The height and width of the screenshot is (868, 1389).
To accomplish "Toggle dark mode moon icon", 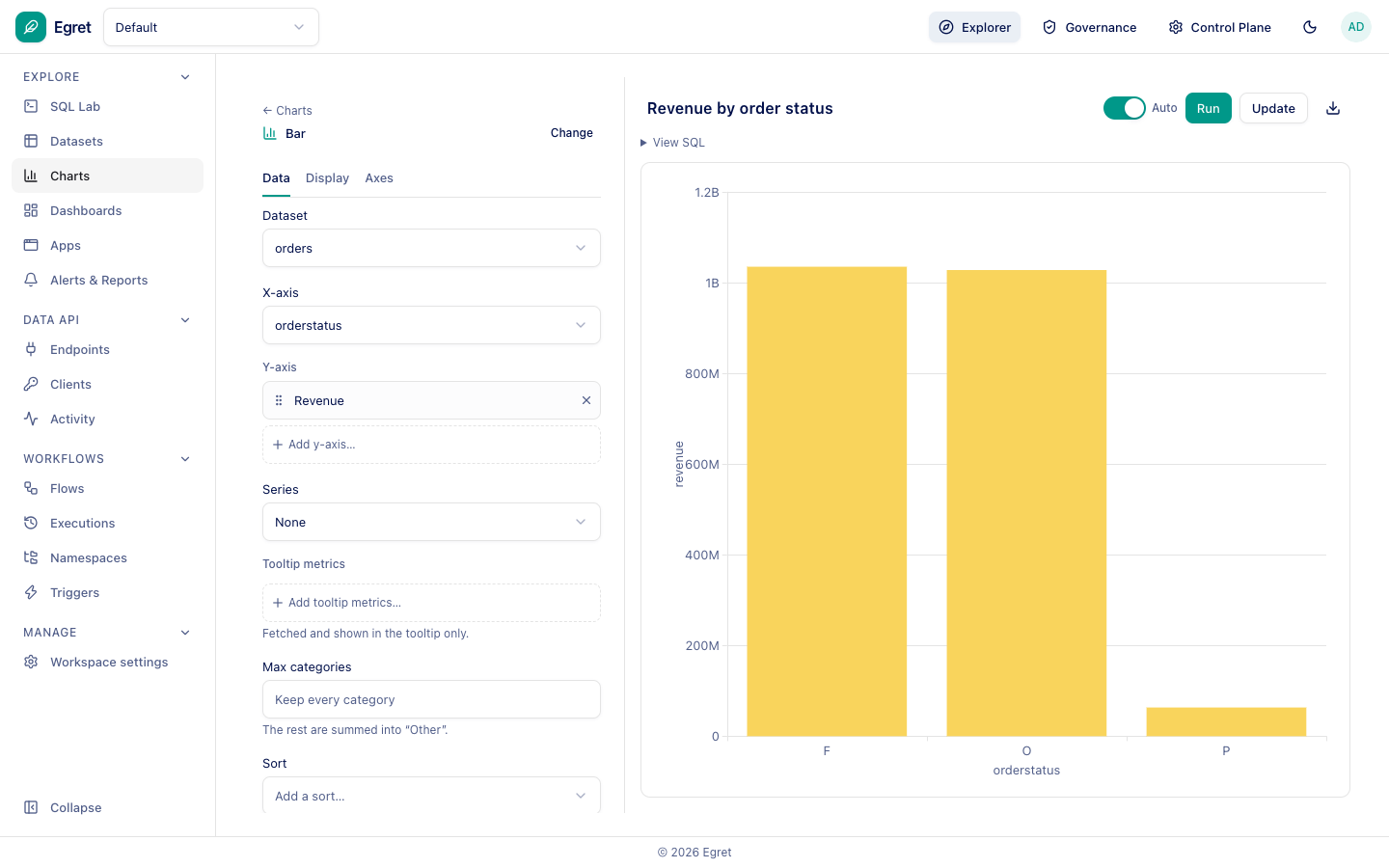I will (1310, 27).
